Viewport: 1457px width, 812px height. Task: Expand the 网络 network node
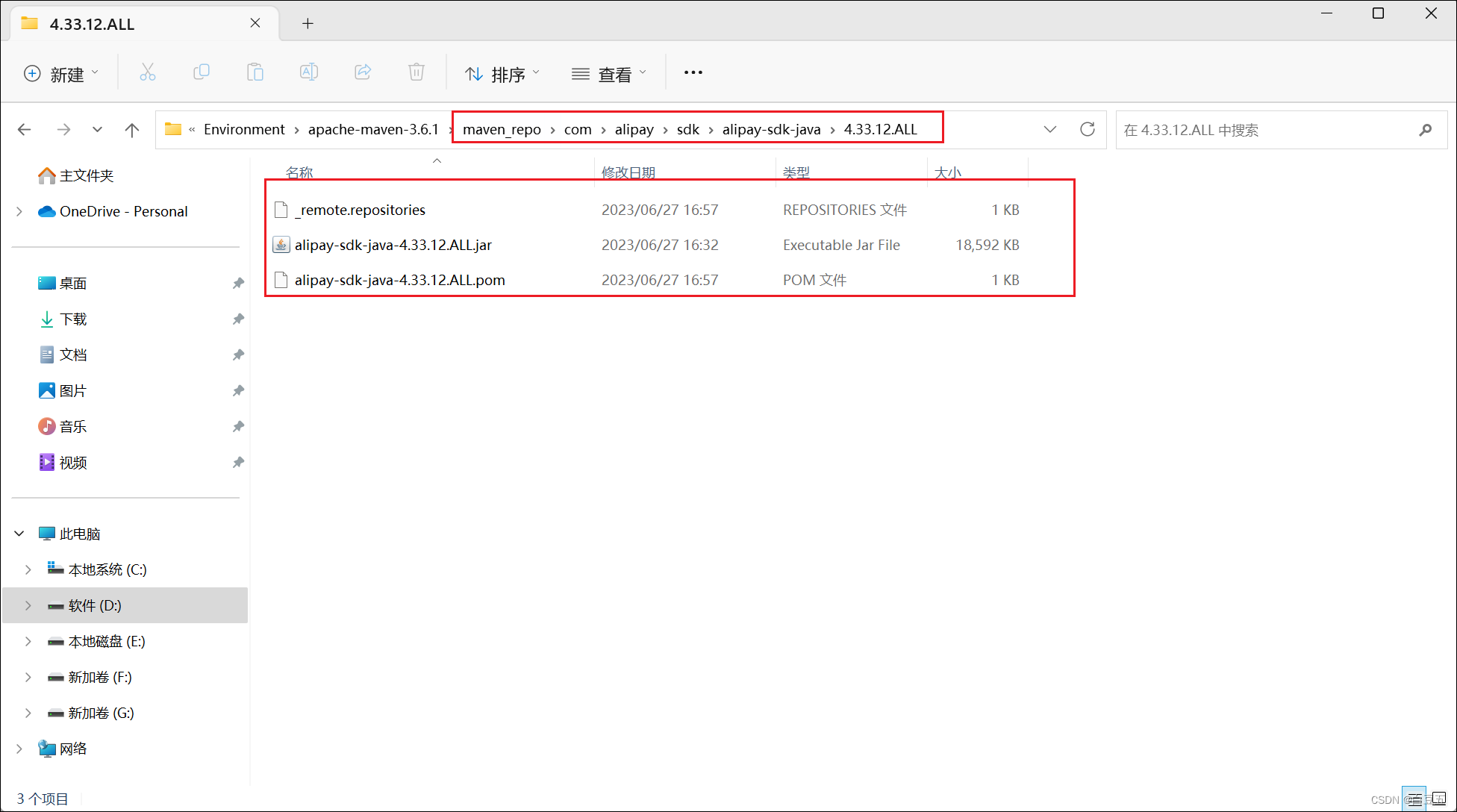(19, 749)
